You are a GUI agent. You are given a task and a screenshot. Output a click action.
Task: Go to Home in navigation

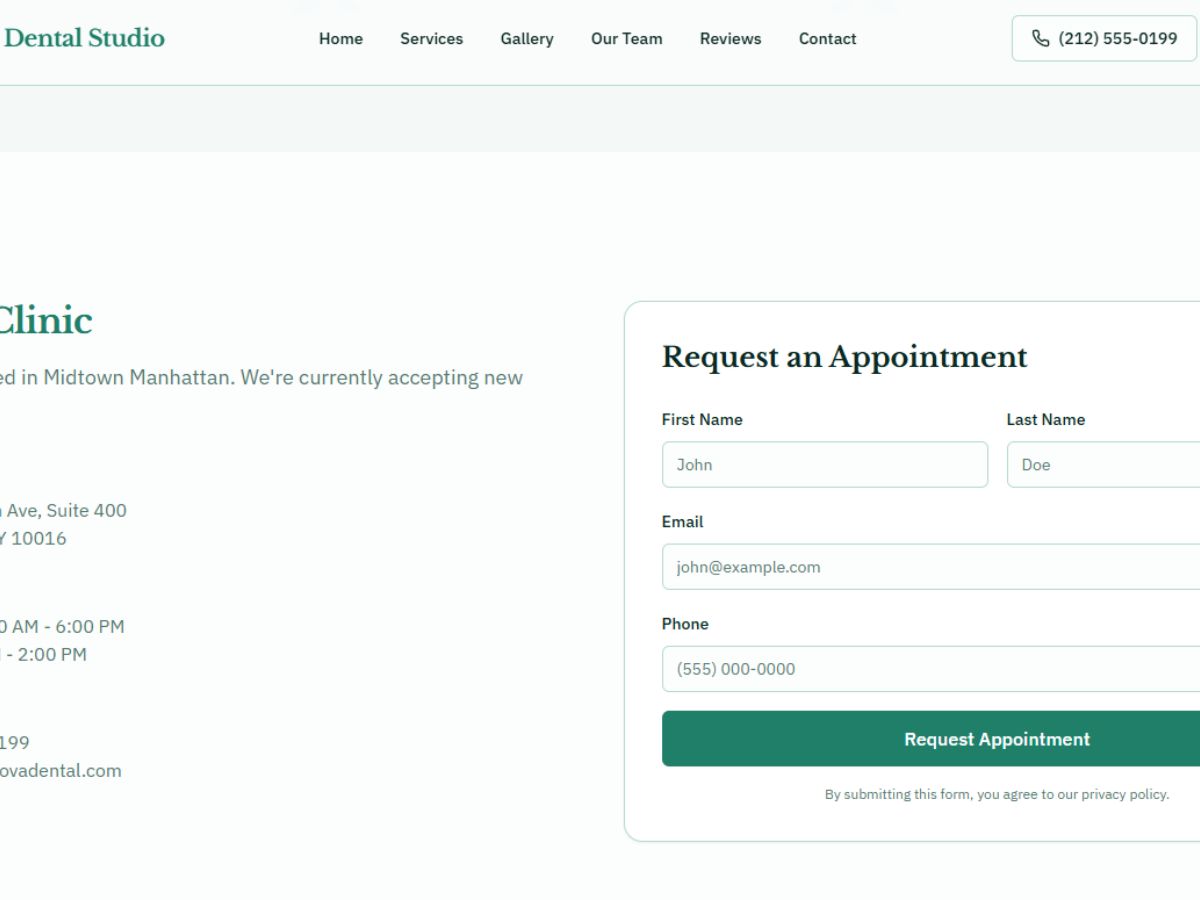(341, 39)
